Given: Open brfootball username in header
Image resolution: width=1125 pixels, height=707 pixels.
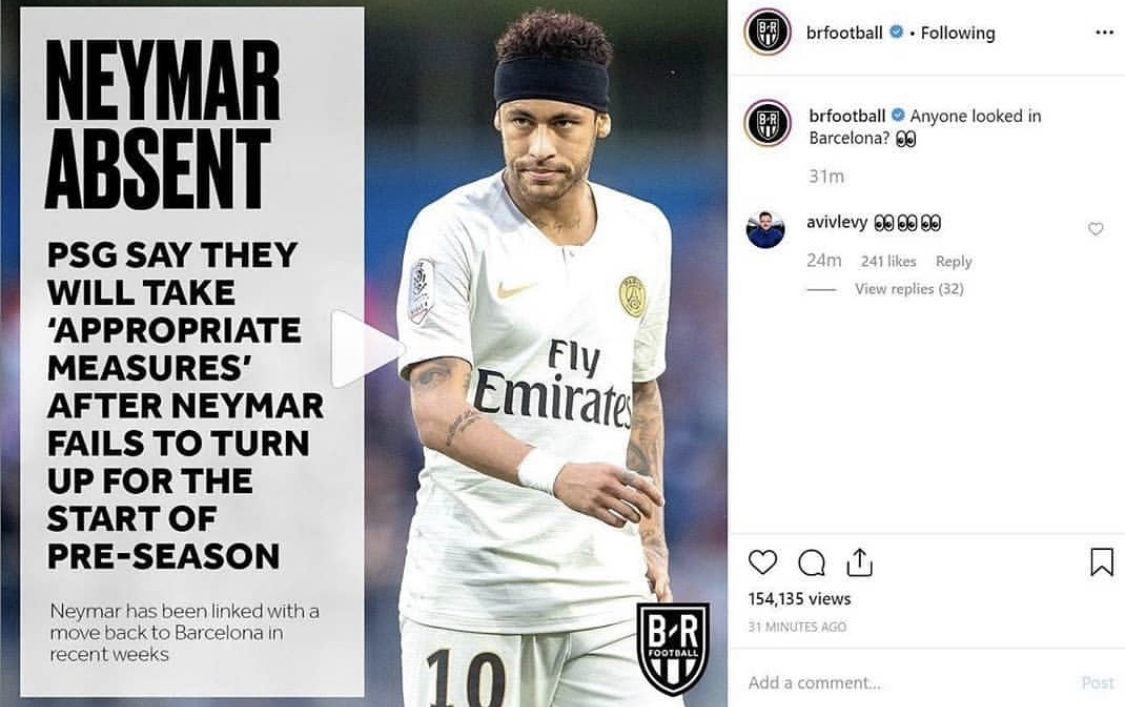Looking at the screenshot, I should 844,33.
